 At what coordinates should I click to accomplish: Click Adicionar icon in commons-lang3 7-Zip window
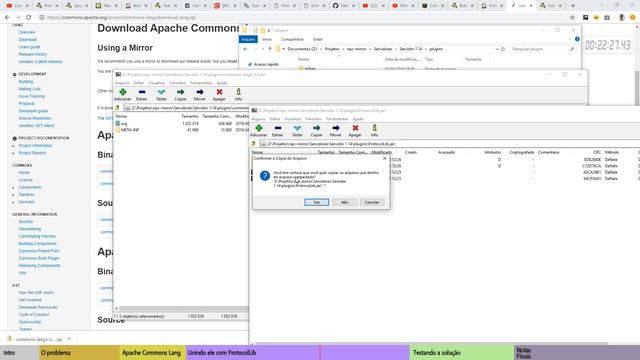(x=122, y=92)
